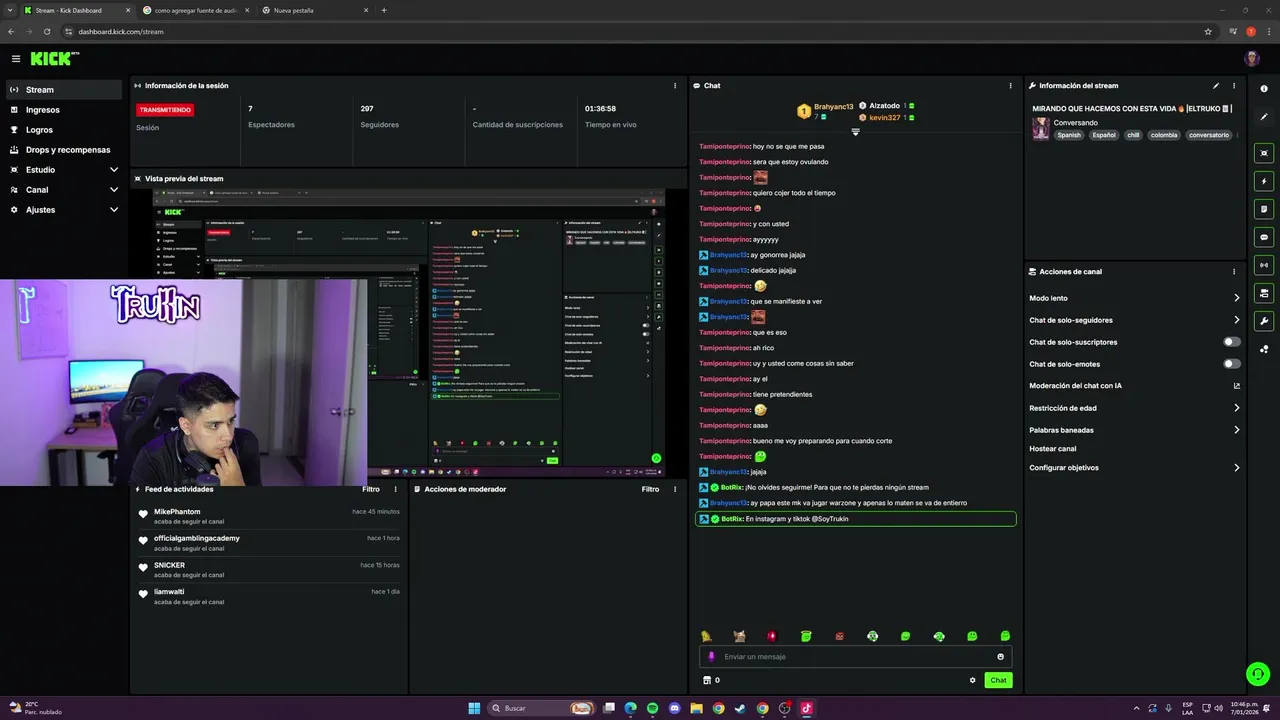Bookmark page with star icon in address bar
Screen dimensions: 1280x720
pos(1208,31)
